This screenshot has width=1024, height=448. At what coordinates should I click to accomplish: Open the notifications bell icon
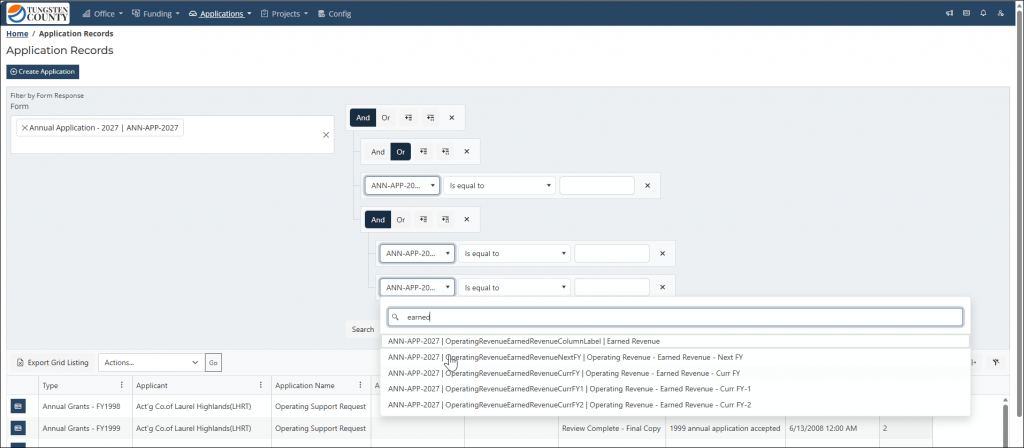point(984,14)
